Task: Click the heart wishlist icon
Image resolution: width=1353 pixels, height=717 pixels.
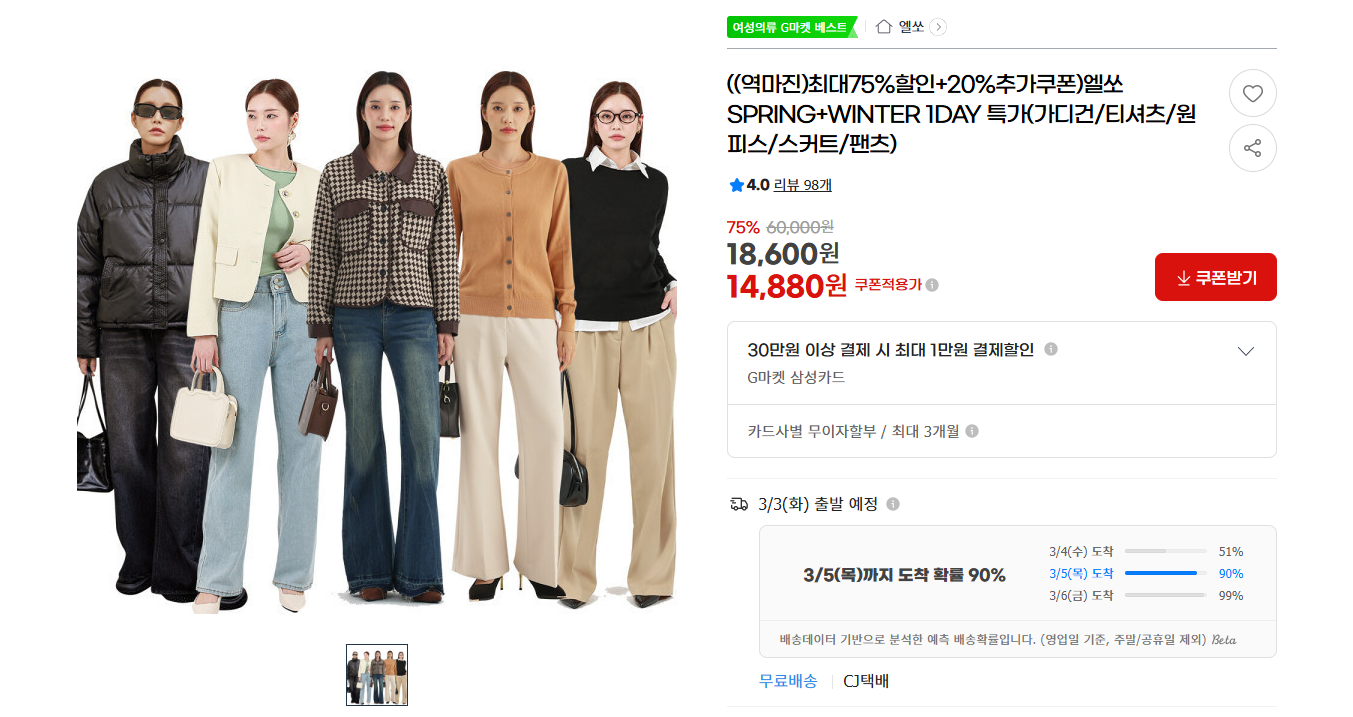Action: click(x=1252, y=94)
